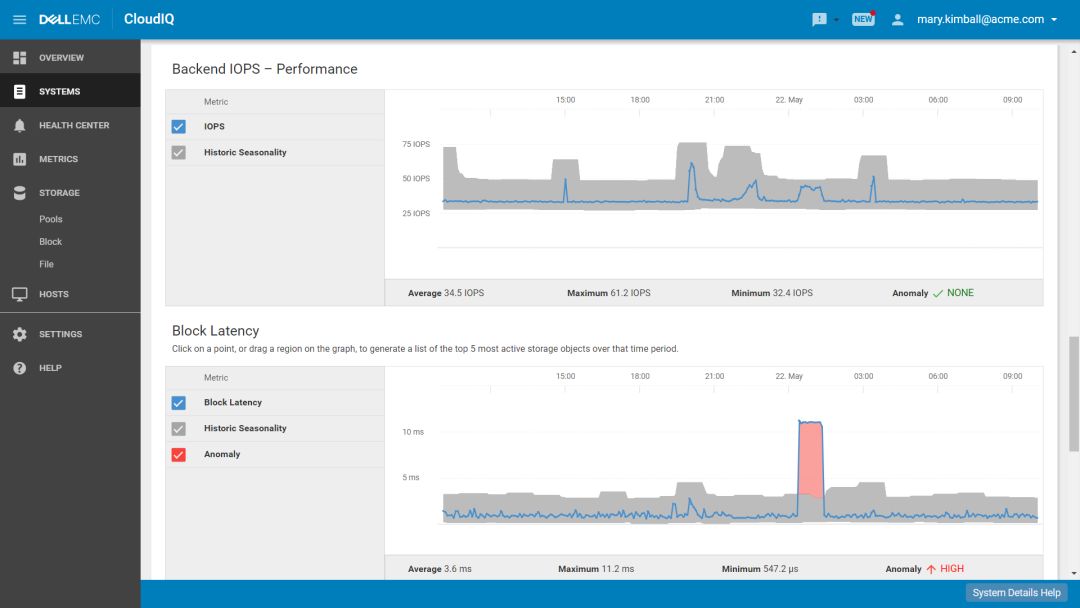
Task: Open dropdown arrow next to feedback icon
Action: click(x=836, y=20)
